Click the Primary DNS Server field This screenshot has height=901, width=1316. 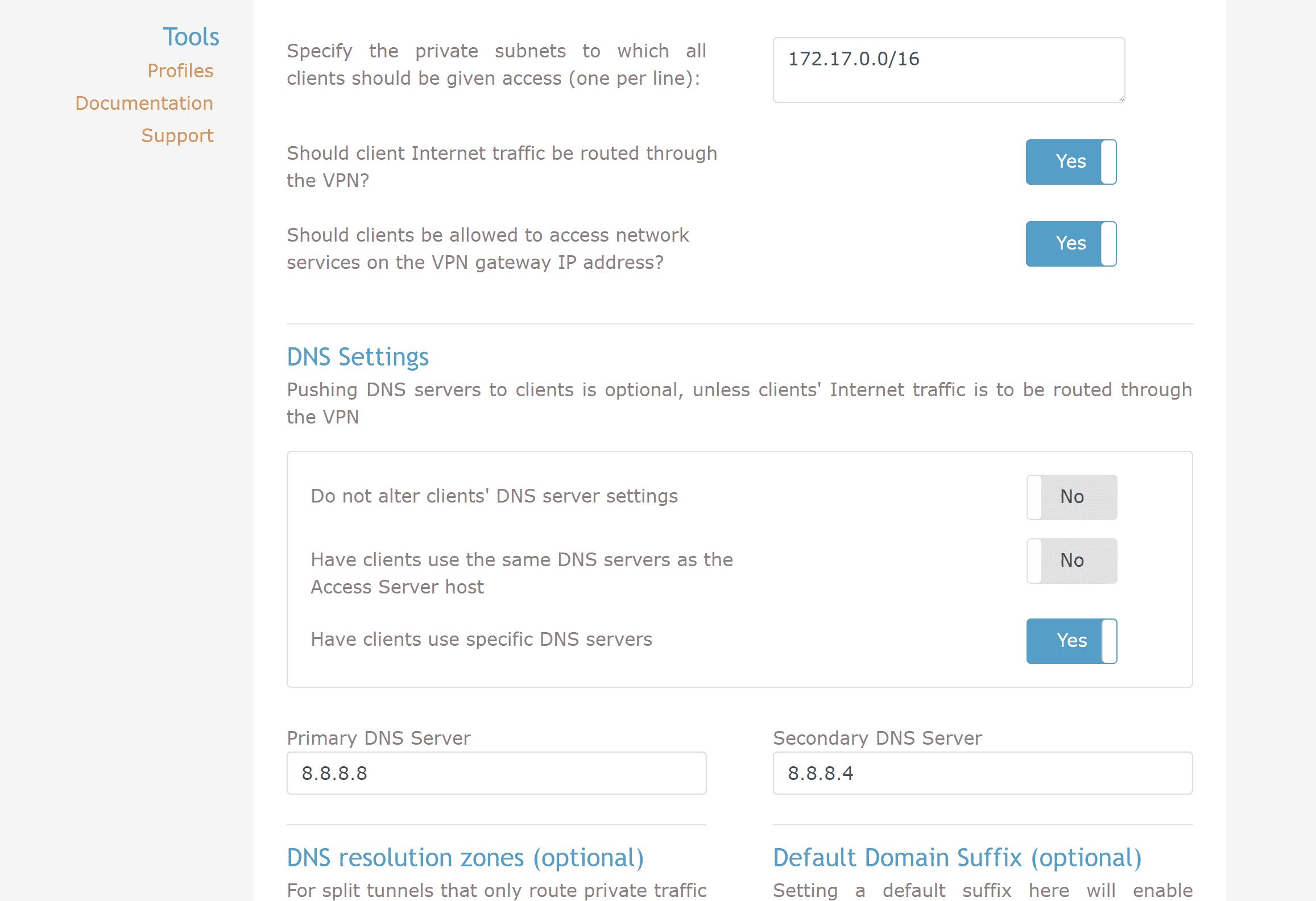[496, 773]
